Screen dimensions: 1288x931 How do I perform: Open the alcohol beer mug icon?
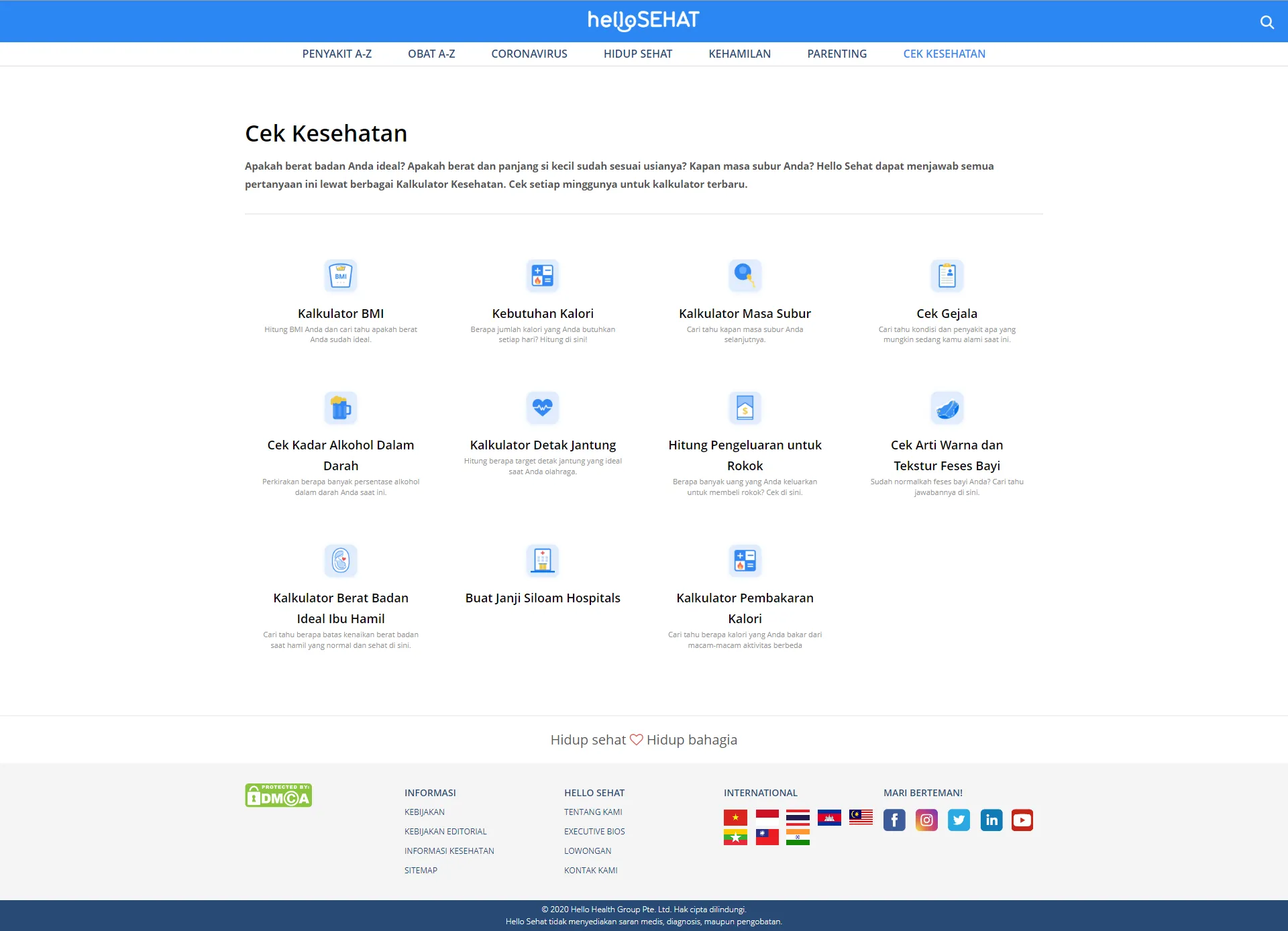point(341,407)
